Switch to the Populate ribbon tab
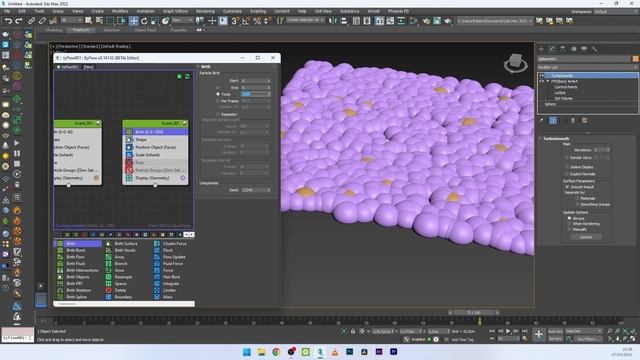The width and height of the screenshot is (640, 360). 178,30
